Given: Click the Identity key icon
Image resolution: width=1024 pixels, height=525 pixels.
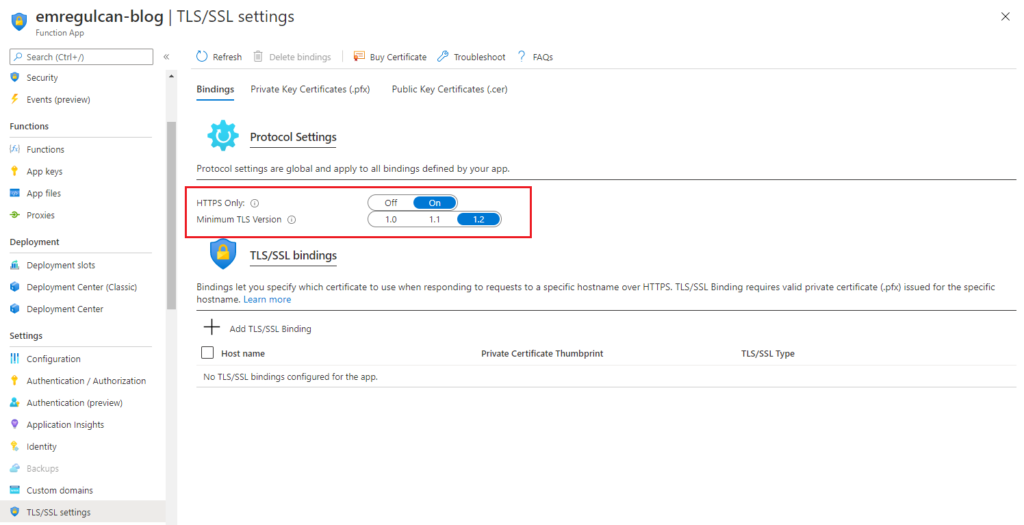Looking at the screenshot, I should (15, 446).
